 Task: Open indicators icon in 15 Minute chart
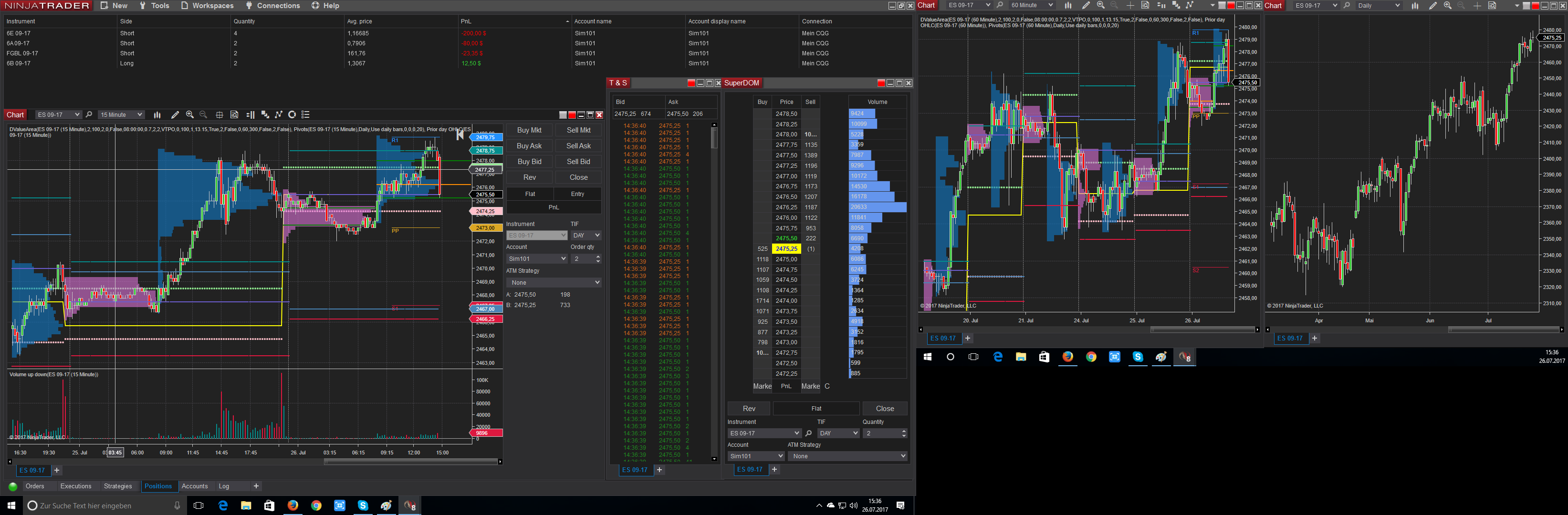(279, 114)
